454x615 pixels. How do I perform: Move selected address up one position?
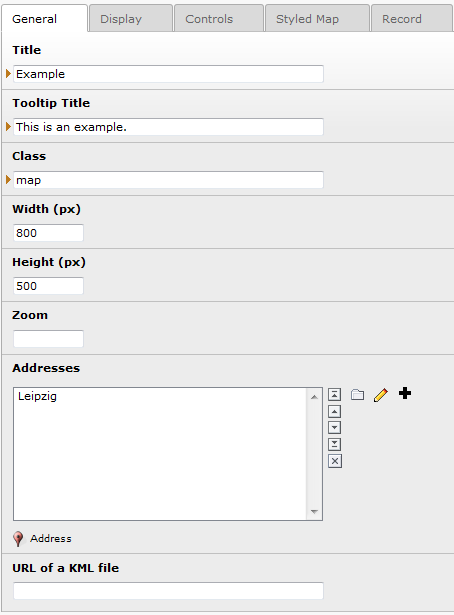(x=334, y=411)
